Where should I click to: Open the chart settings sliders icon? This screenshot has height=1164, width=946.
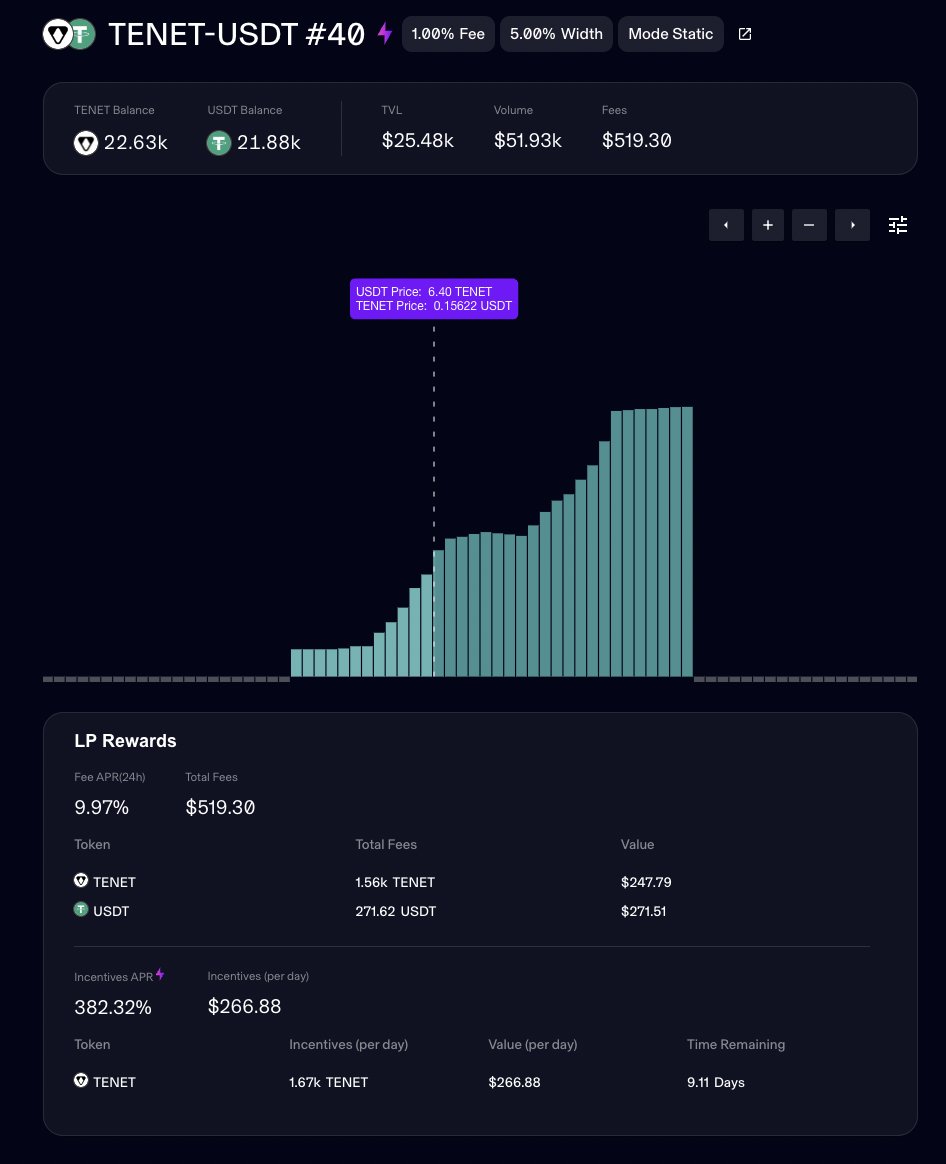(897, 225)
